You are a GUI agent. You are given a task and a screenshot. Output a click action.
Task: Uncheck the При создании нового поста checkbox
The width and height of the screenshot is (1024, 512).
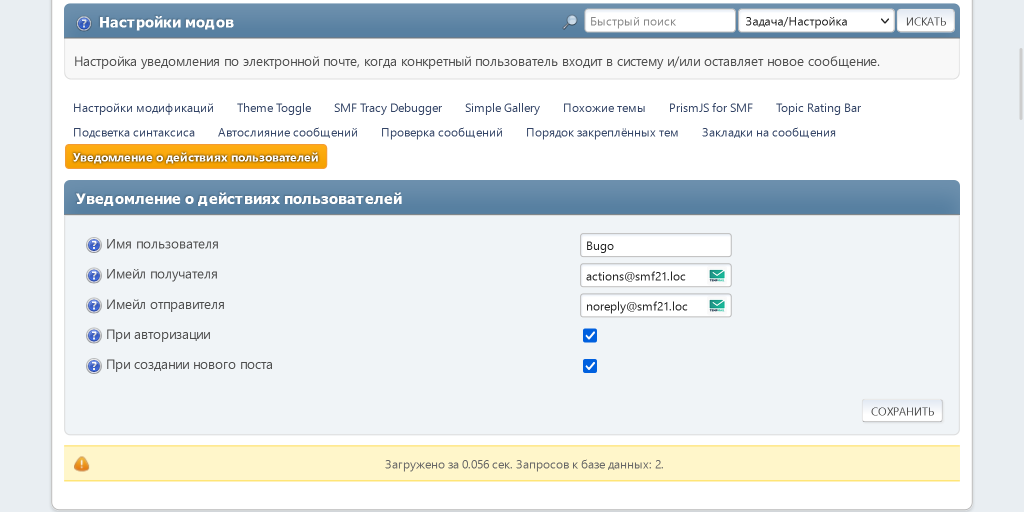click(590, 366)
